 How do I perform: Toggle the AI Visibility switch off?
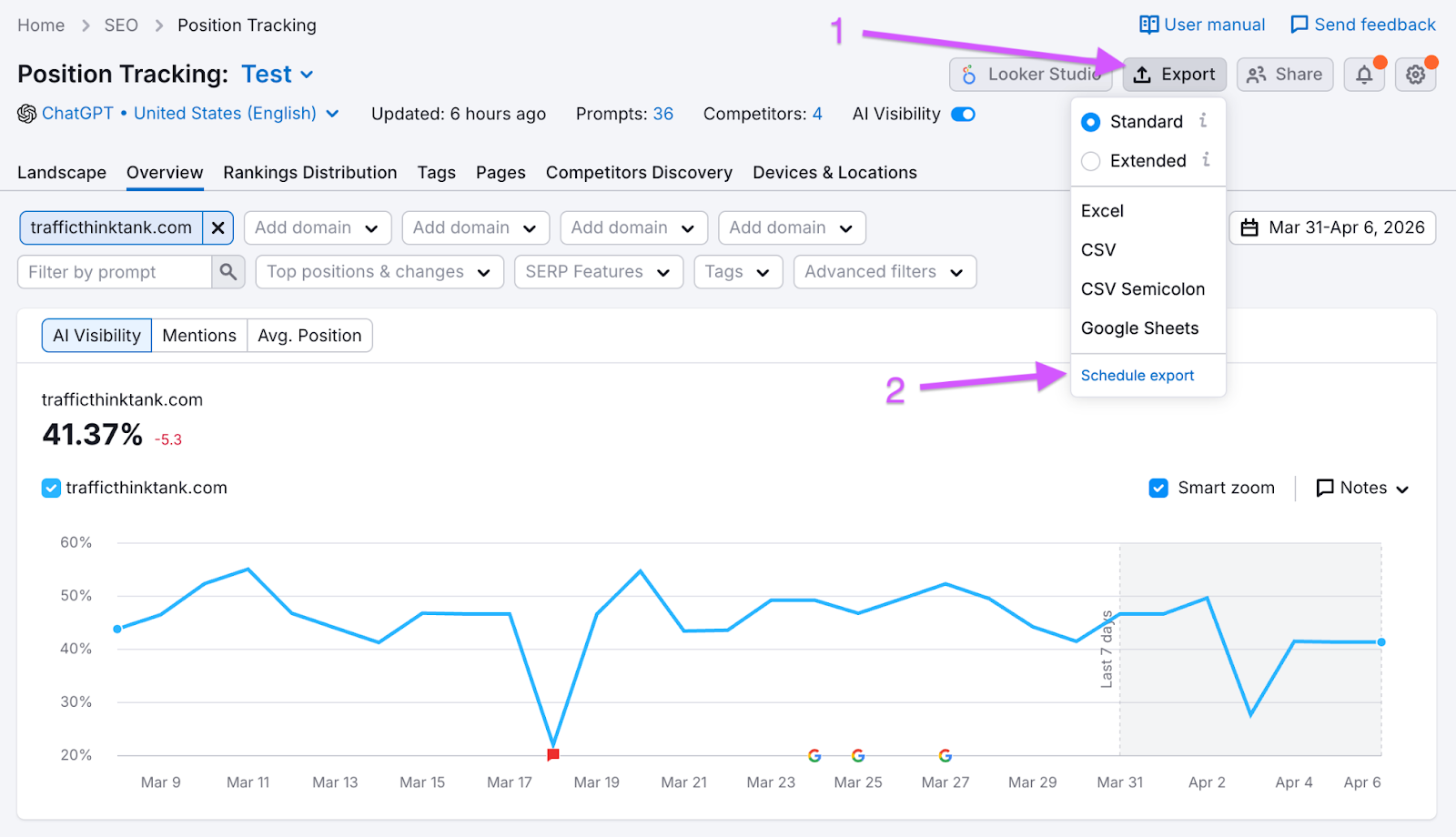coord(963,115)
